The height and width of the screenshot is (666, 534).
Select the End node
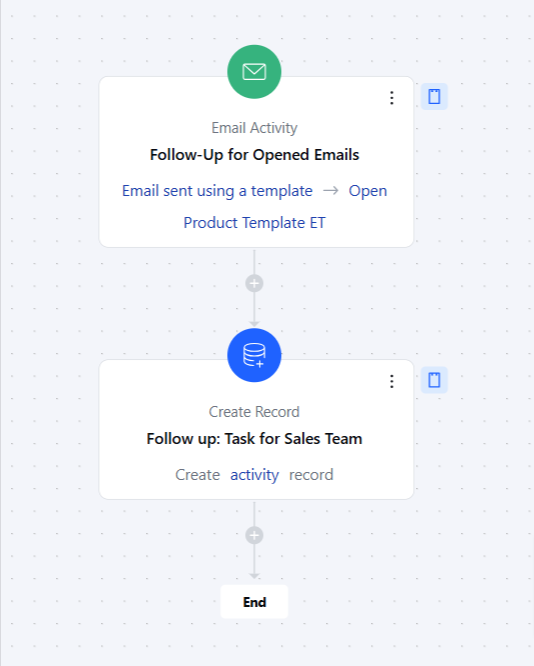[254, 602]
